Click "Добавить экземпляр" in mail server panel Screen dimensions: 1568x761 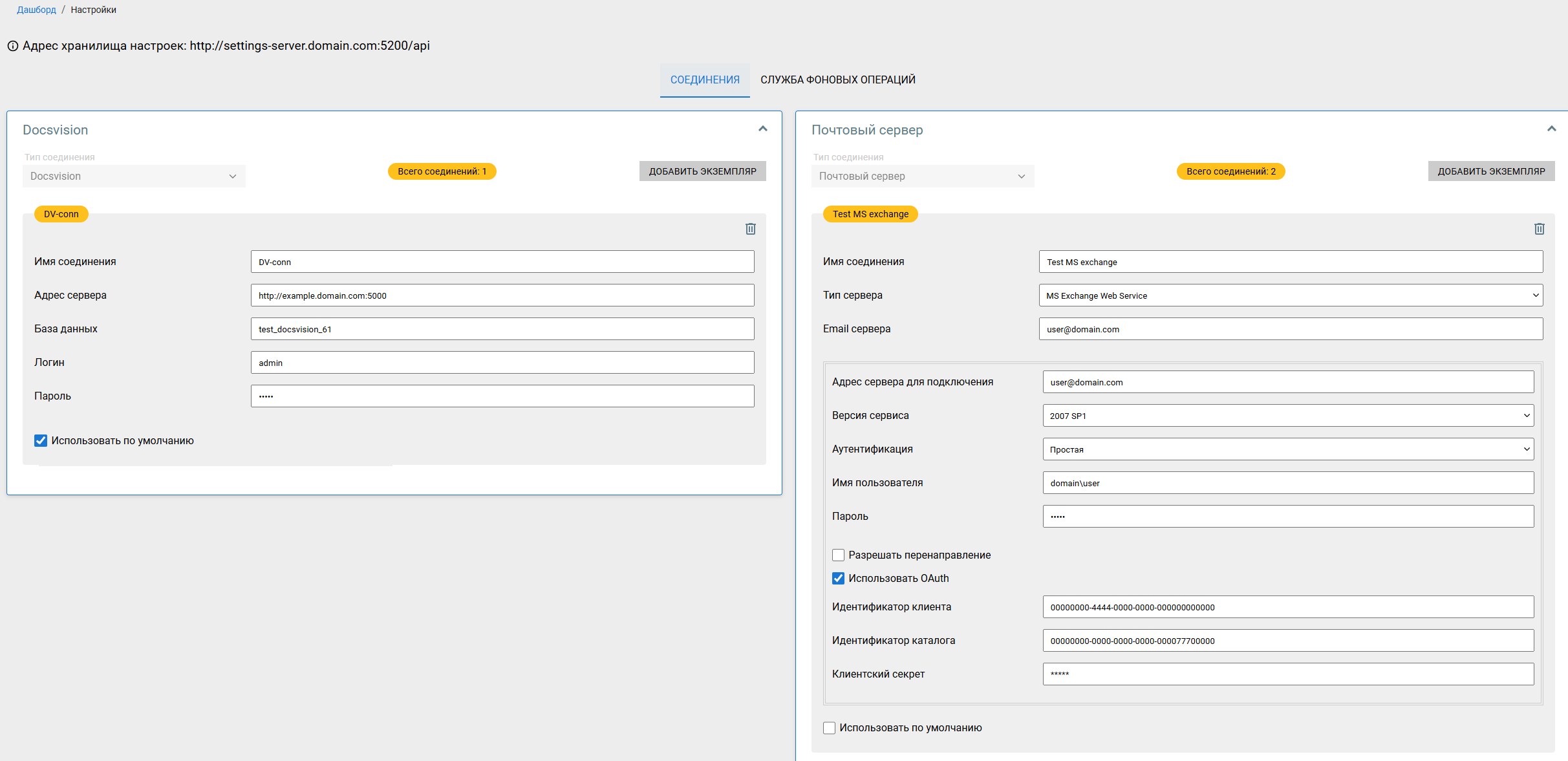coord(1491,171)
